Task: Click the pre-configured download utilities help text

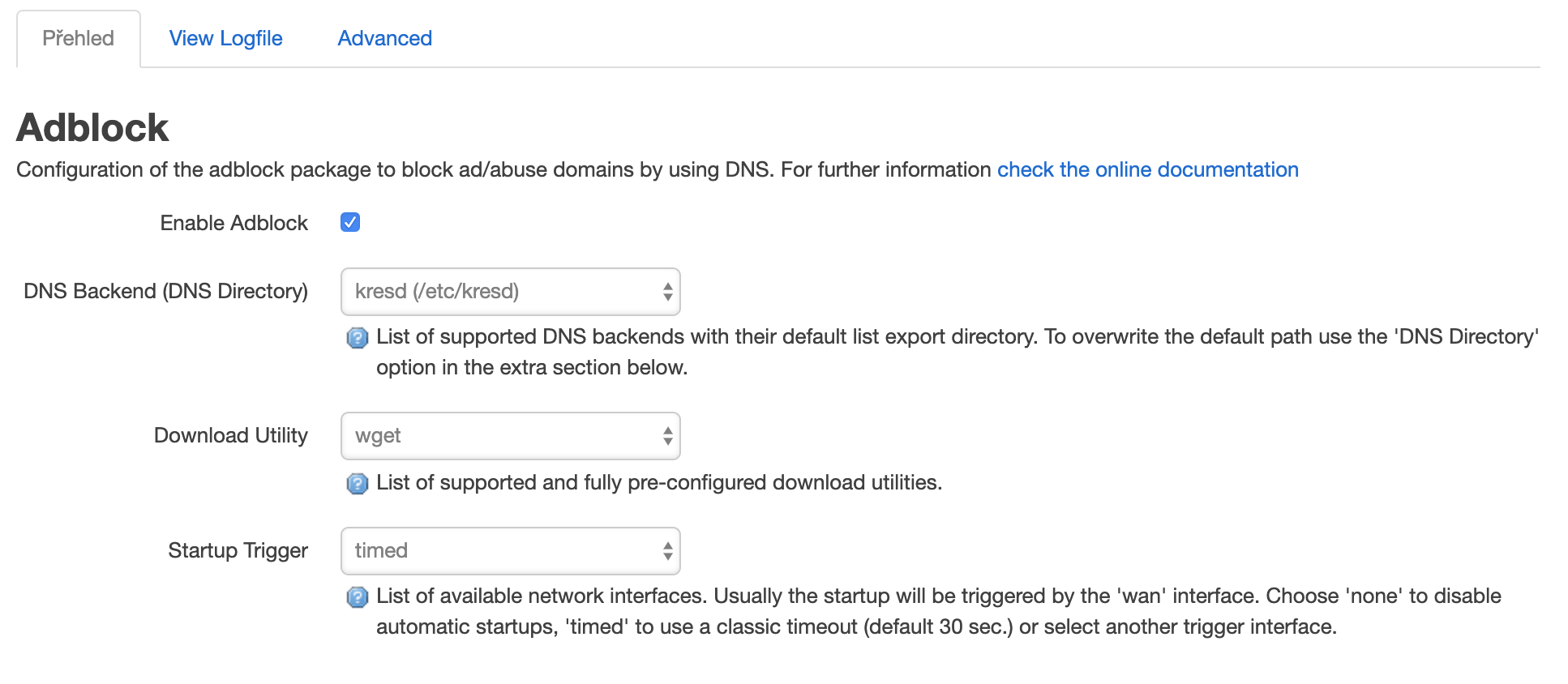Action: 658,482
